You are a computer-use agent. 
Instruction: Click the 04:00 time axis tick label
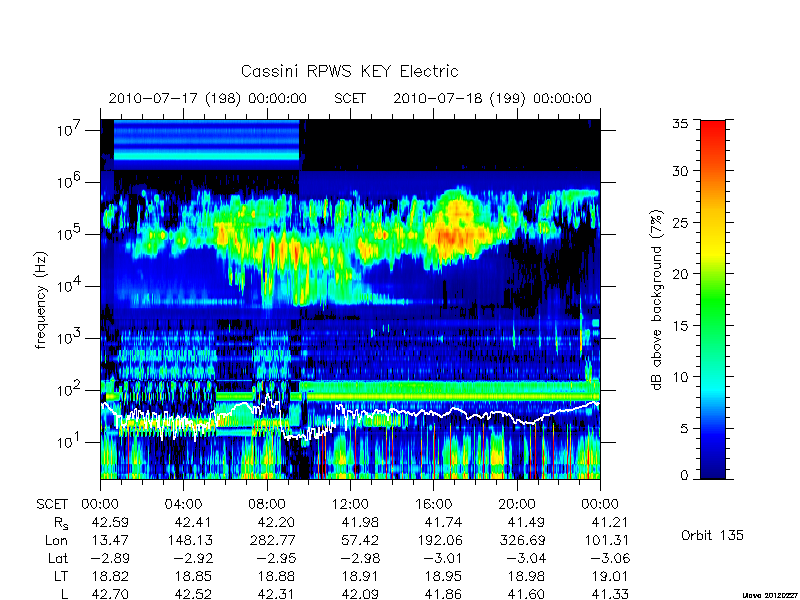[183, 505]
